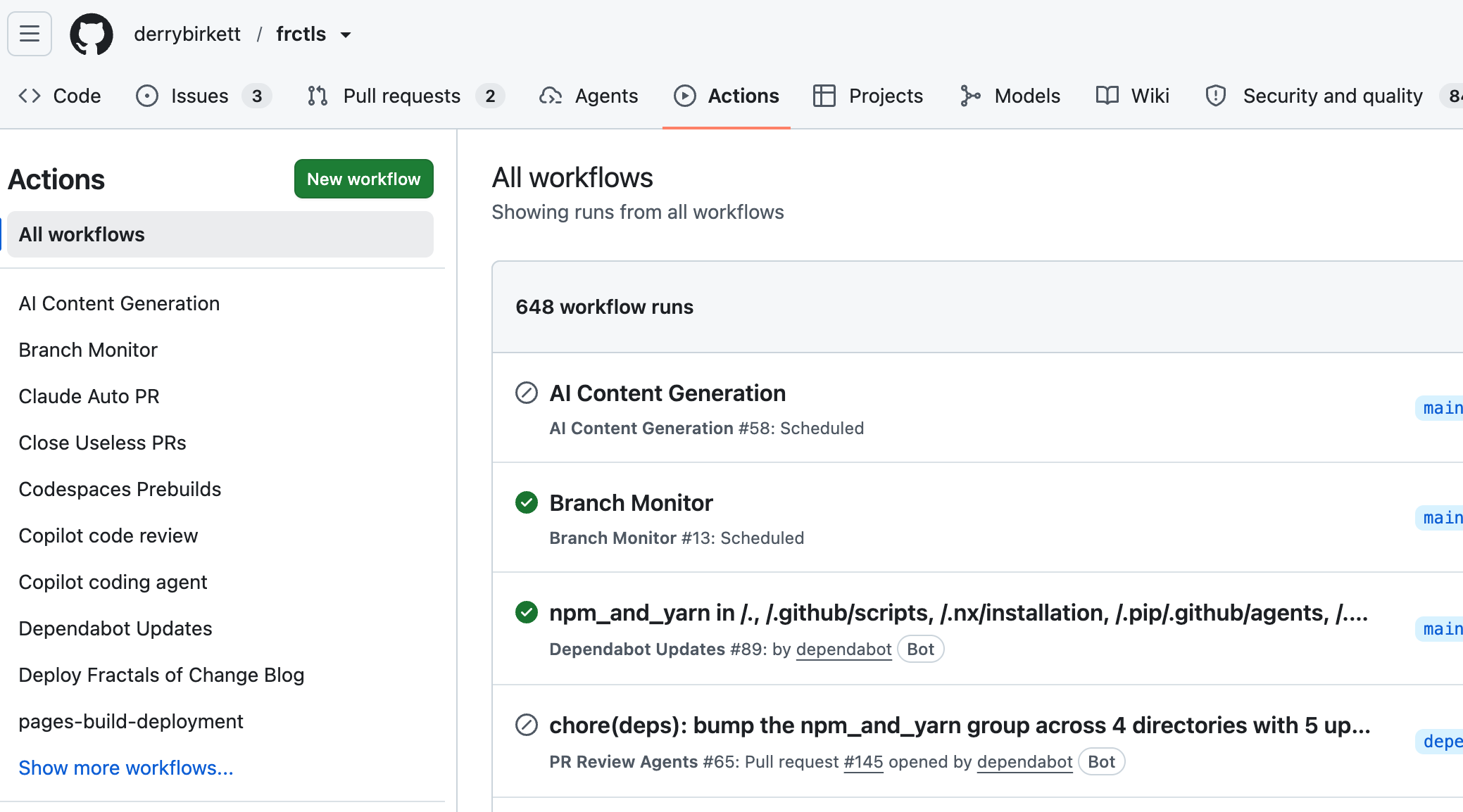Click the Agents cloud icon
This screenshot has height=812, width=1463.
(x=550, y=96)
